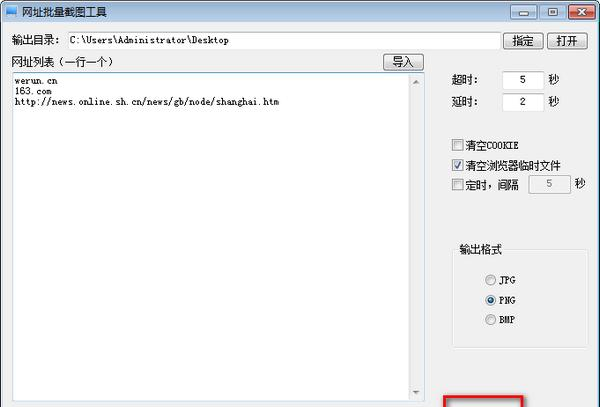Enable the 定时，间隔 checkbox
This screenshot has height=407, width=600.
point(457,184)
